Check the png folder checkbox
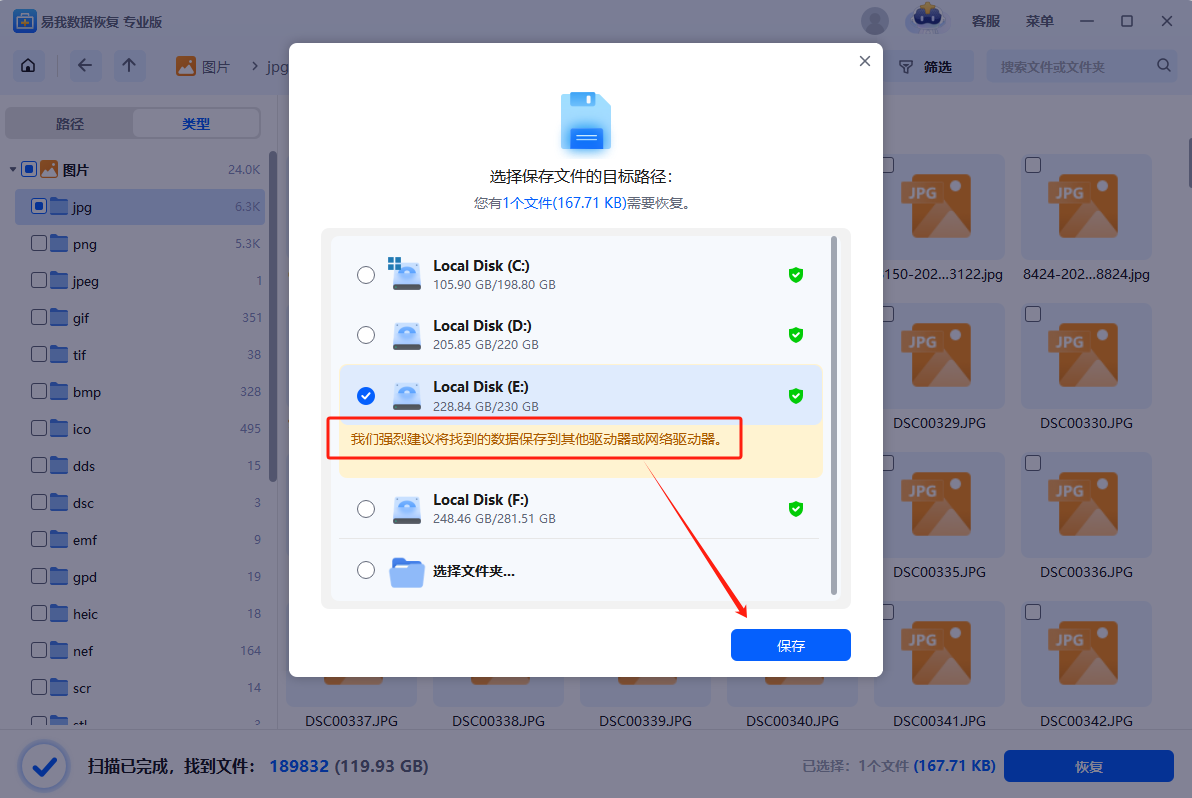This screenshot has height=798, width=1192. (x=39, y=243)
